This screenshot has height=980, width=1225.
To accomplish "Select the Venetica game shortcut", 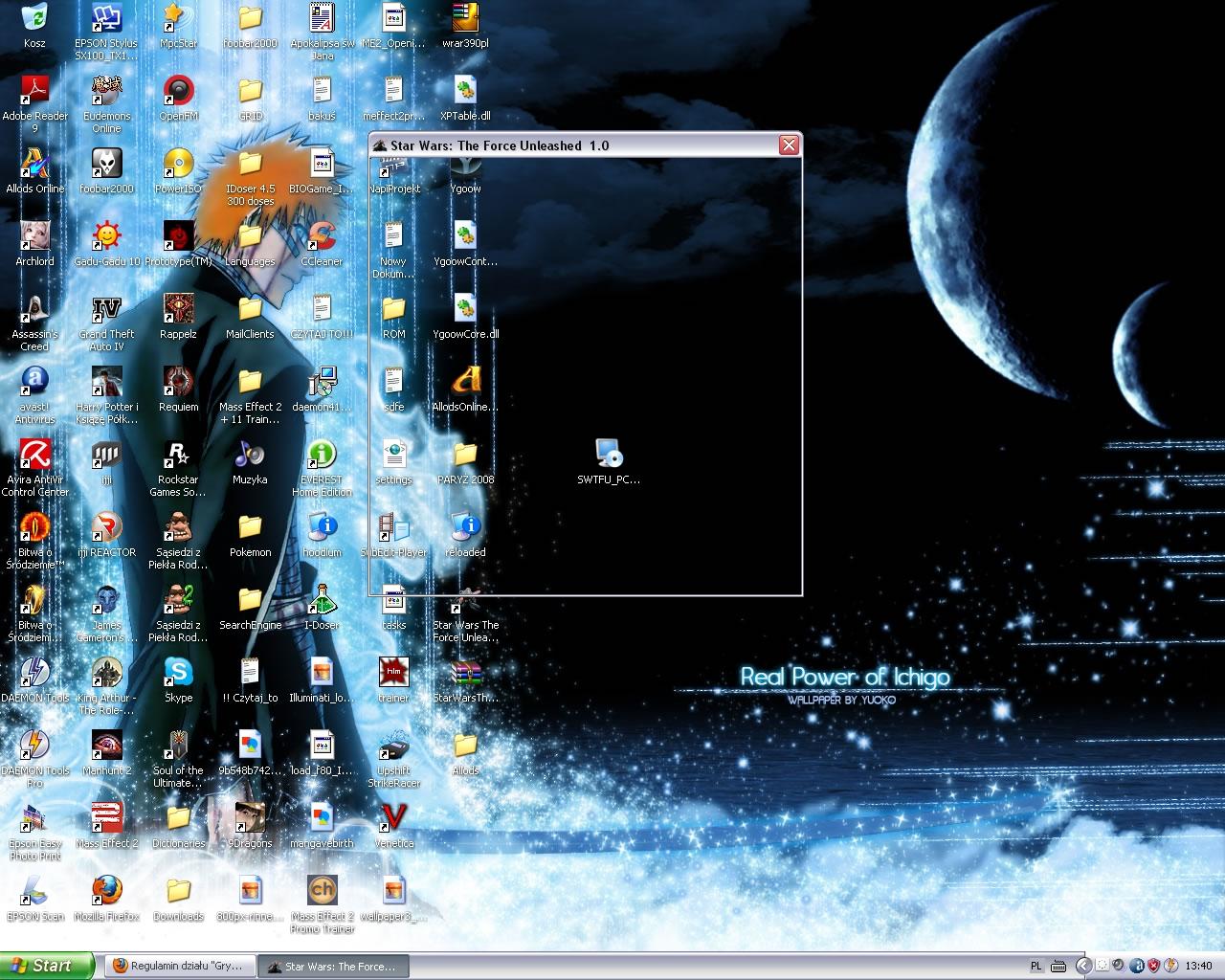I will point(393,826).
